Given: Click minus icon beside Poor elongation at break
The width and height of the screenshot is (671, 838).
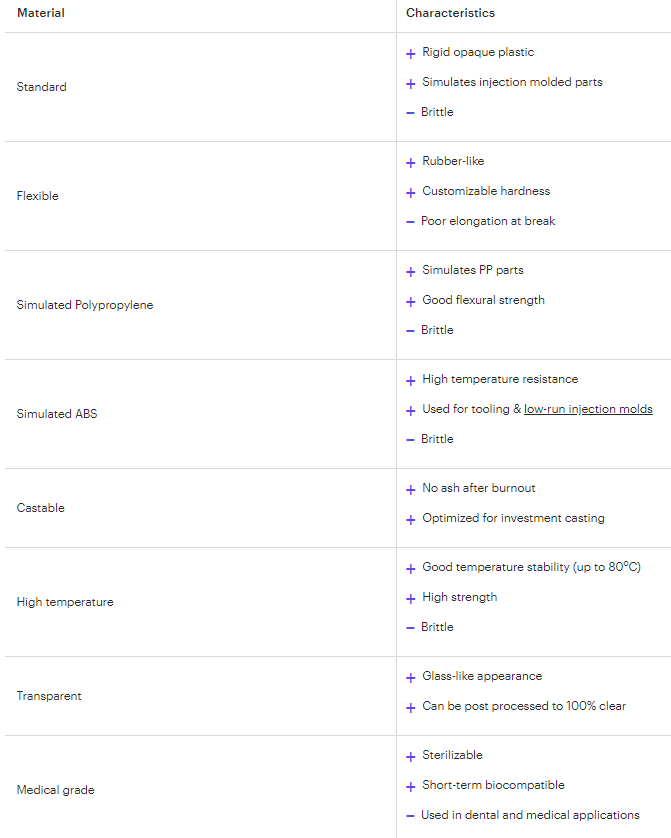Looking at the screenshot, I should click(x=410, y=222).
